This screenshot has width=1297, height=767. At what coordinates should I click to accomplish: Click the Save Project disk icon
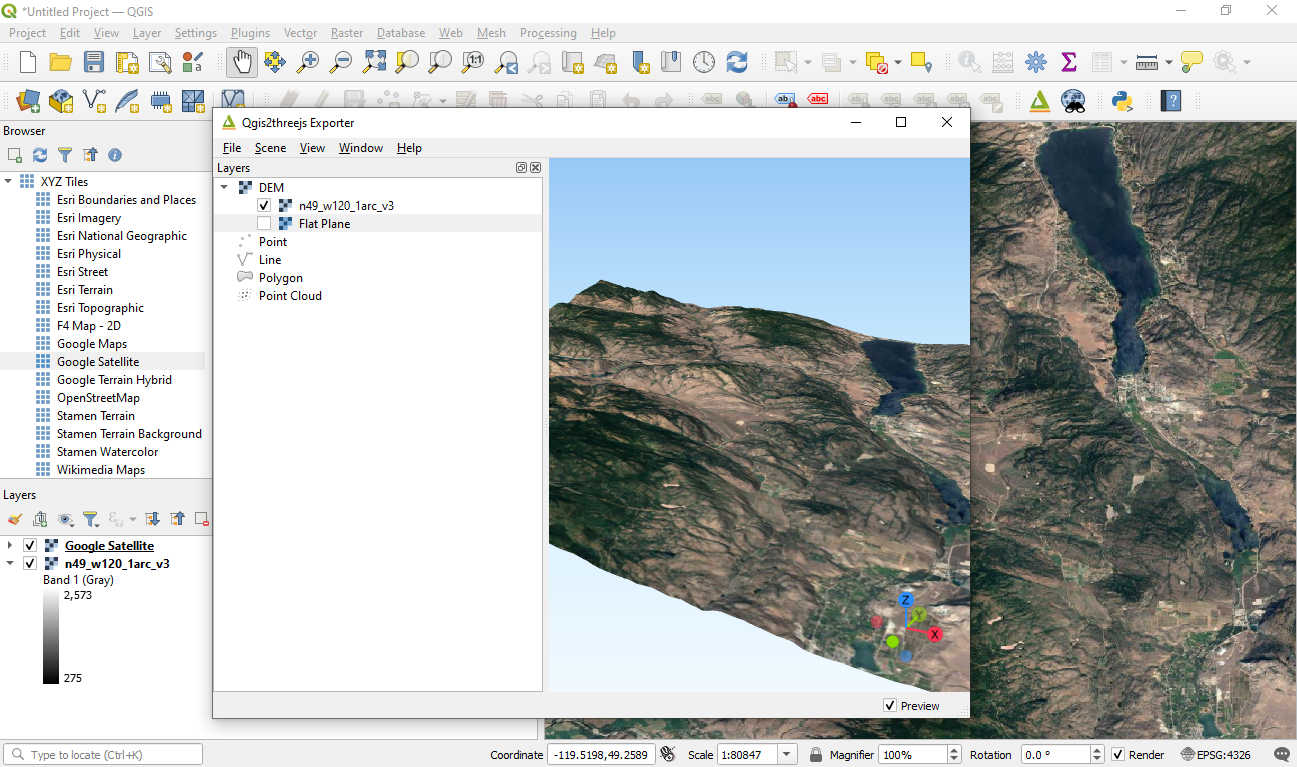[93, 62]
